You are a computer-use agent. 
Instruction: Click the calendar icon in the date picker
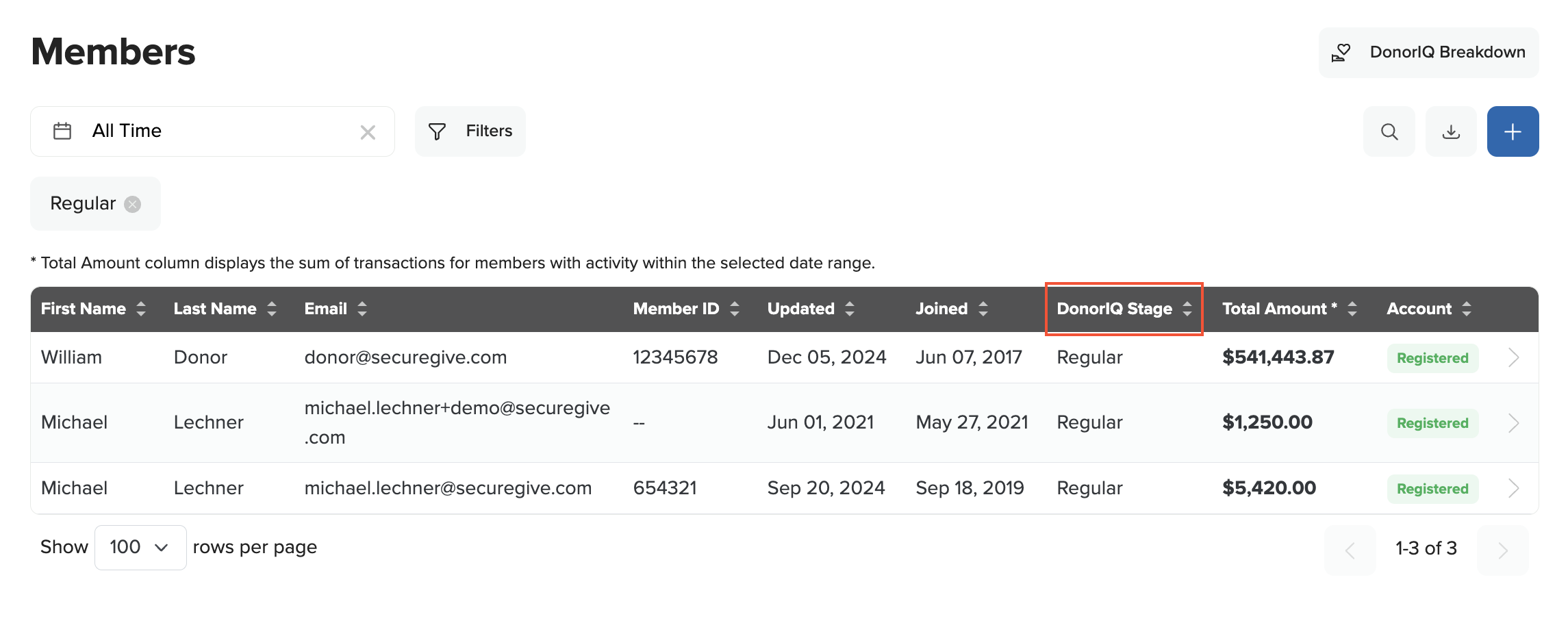[x=62, y=131]
